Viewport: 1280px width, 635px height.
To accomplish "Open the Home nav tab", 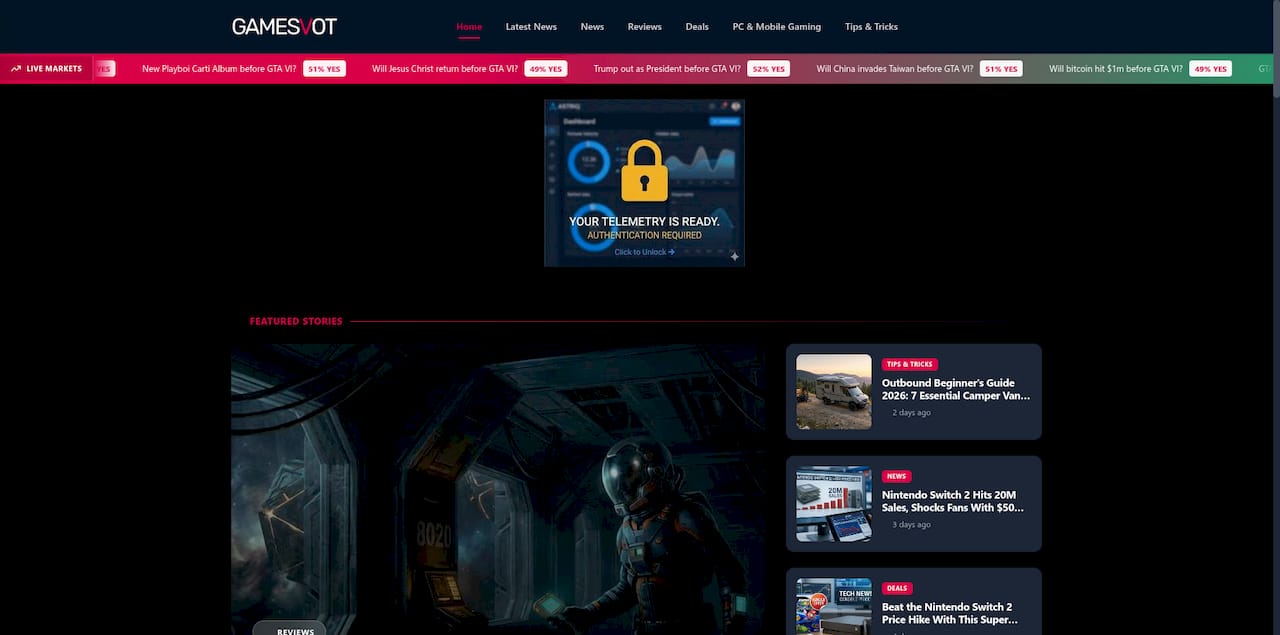I will (469, 27).
